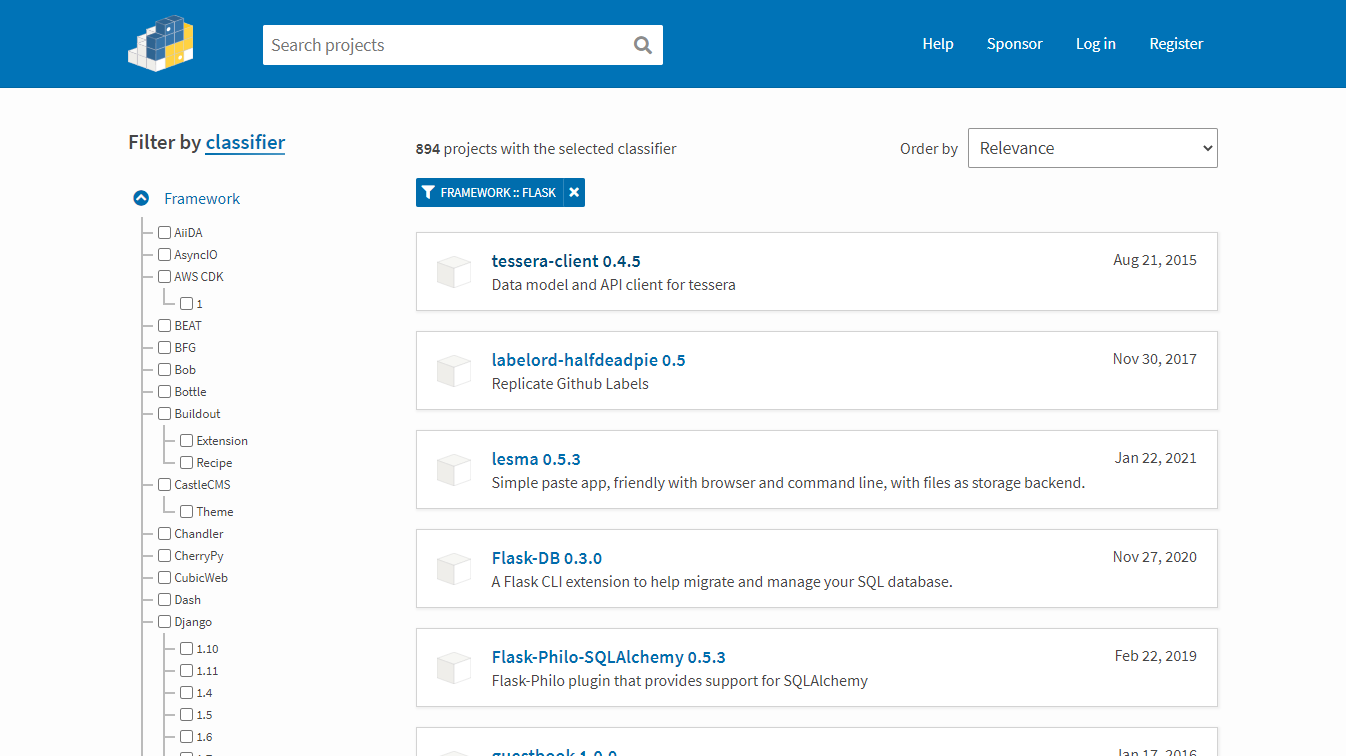
Task: Check the Bottle framework checkbox
Action: pos(164,391)
